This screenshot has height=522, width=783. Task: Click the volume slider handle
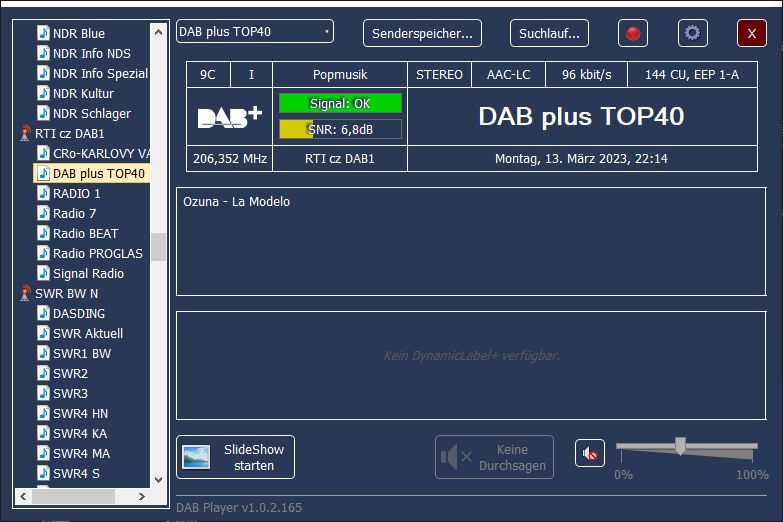pyautogui.click(x=680, y=446)
